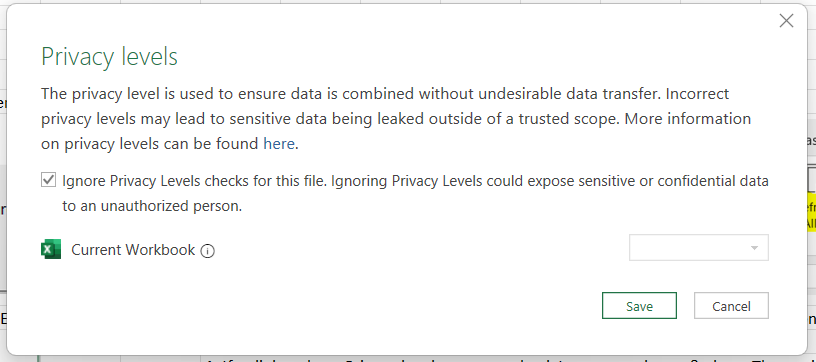
Task: Click the green Excel workbook icon
Action: (x=51, y=250)
